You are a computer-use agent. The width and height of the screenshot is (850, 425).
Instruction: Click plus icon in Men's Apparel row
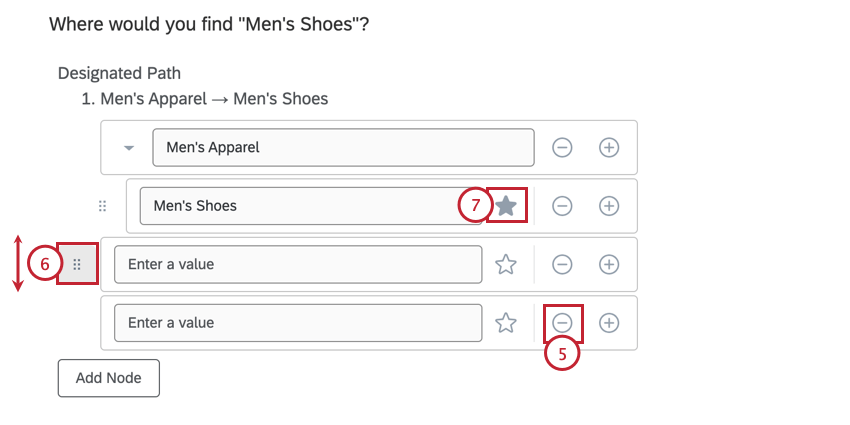609,147
